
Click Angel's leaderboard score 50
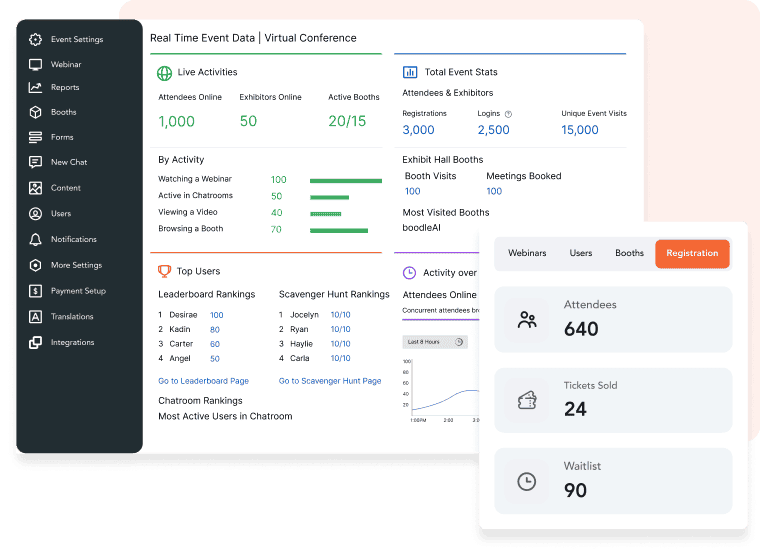tap(215, 359)
